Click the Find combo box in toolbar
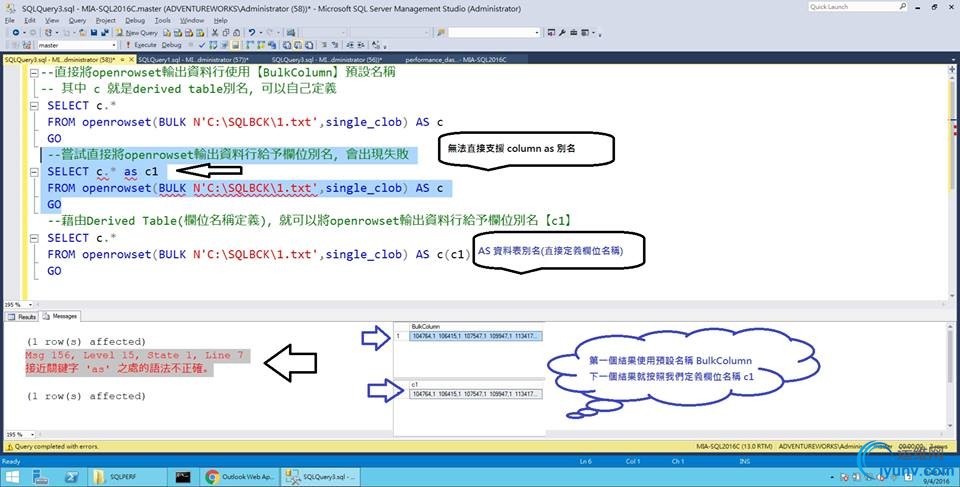Viewport: 960px width, 487px height. (x=494, y=32)
